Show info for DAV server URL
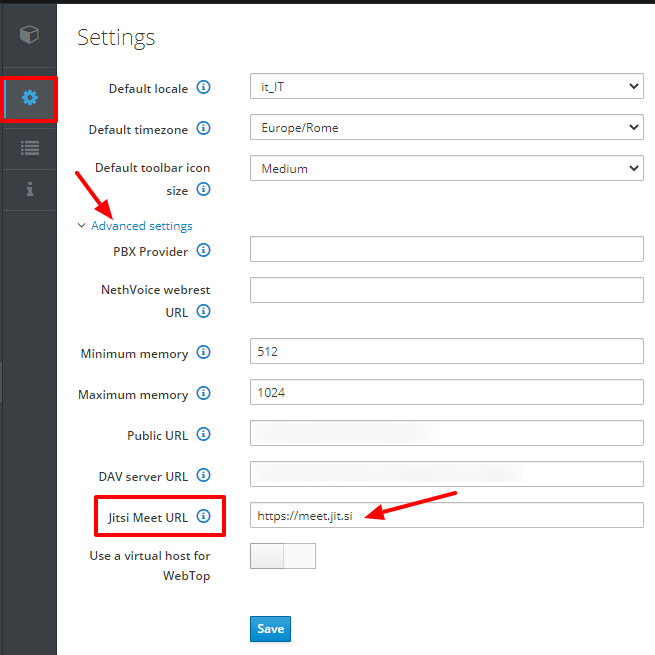 (203, 475)
